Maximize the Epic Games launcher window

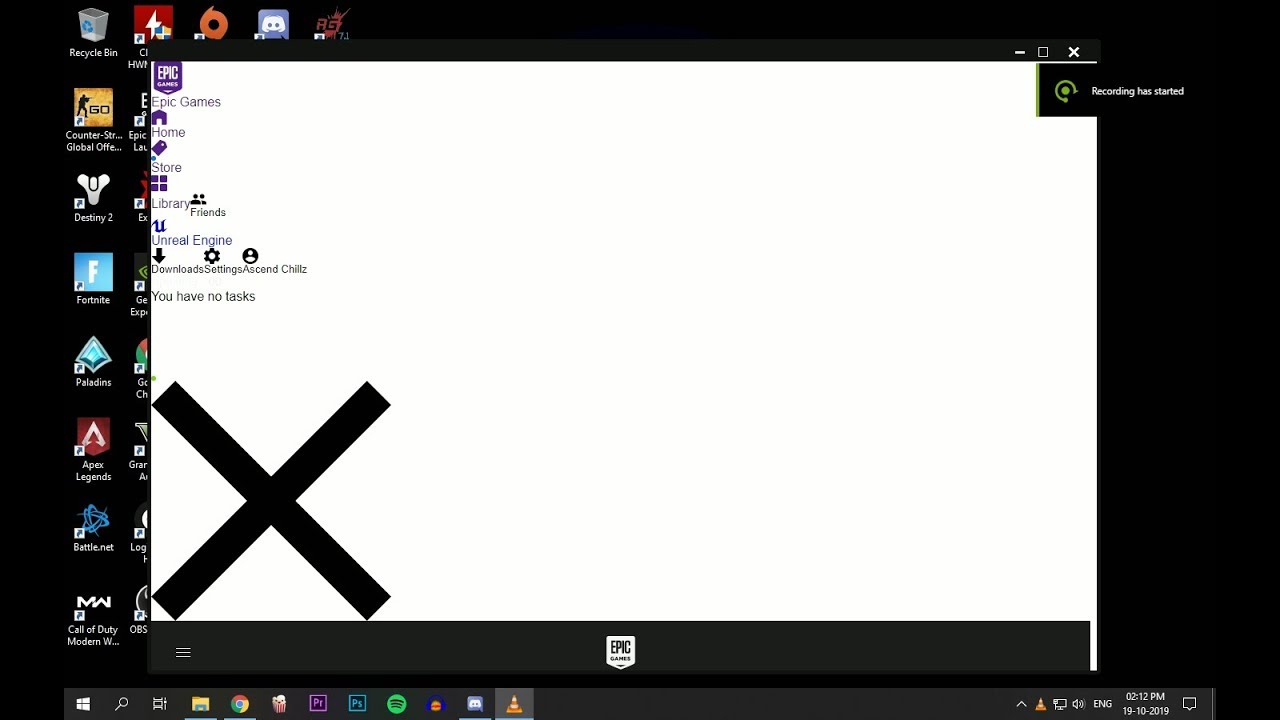tap(1043, 52)
